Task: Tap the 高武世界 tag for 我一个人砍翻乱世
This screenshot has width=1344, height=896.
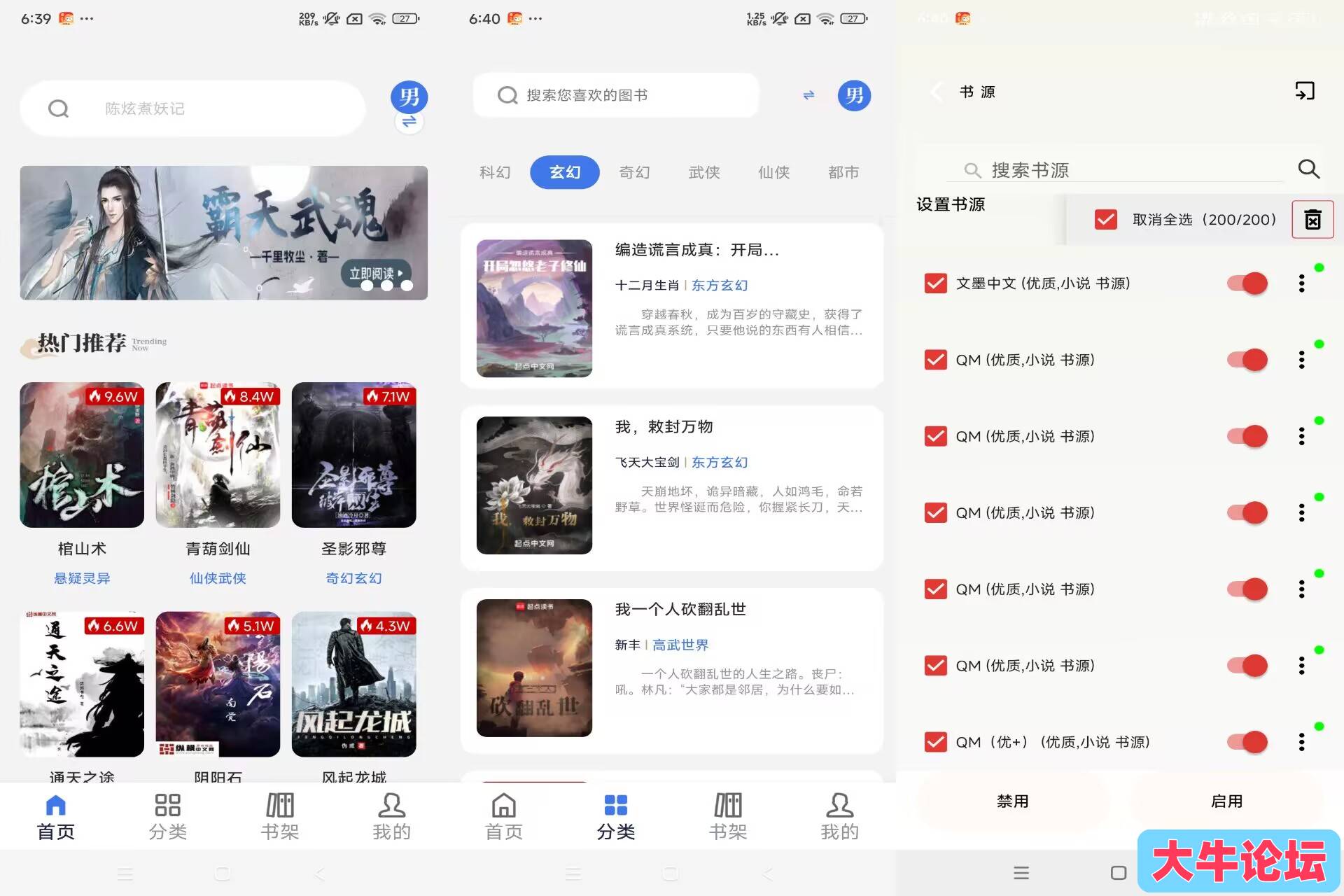Action: point(680,645)
